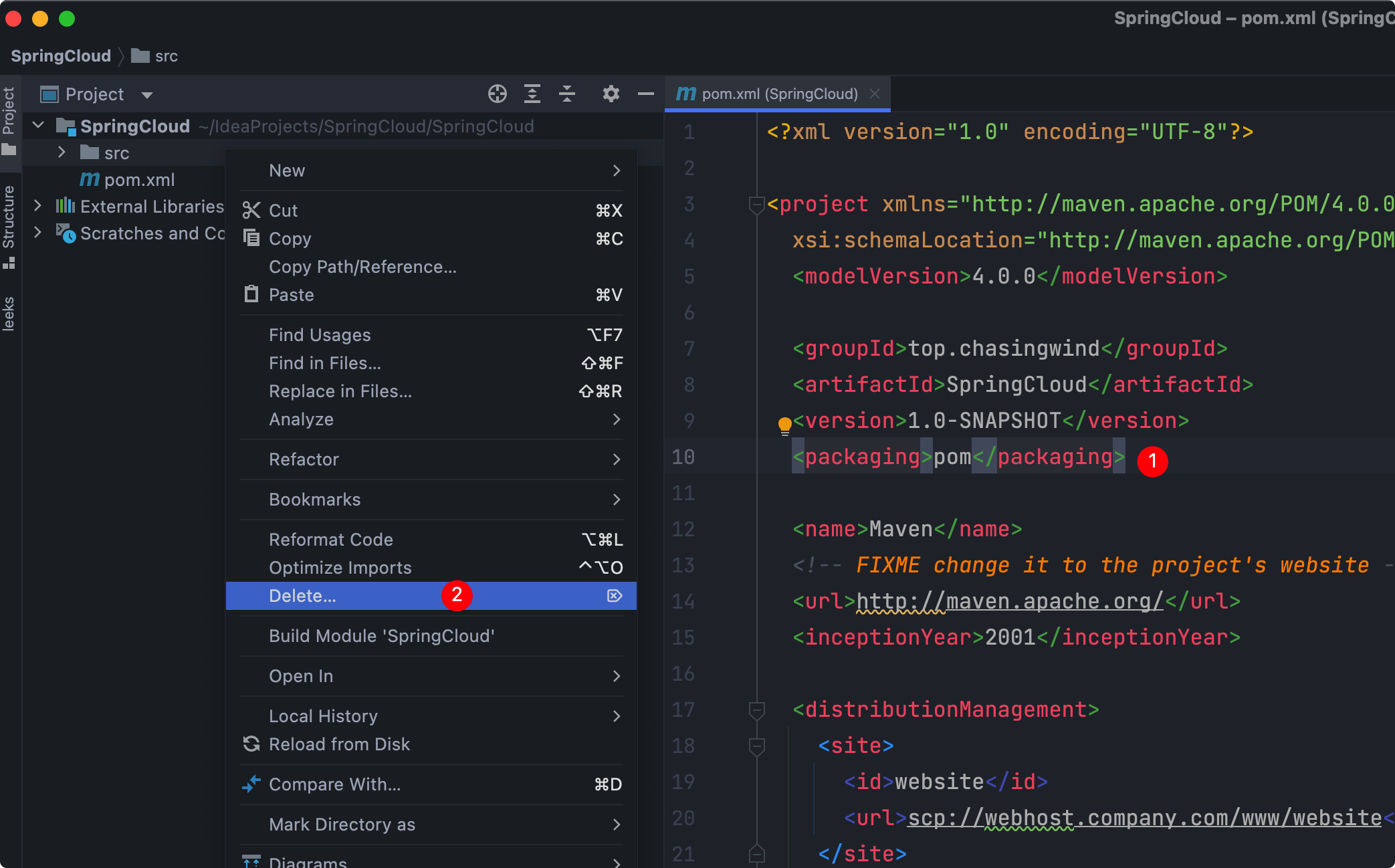Open the maven.apache.org URL link
The image size is (1395, 868).
[x=1010, y=601]
